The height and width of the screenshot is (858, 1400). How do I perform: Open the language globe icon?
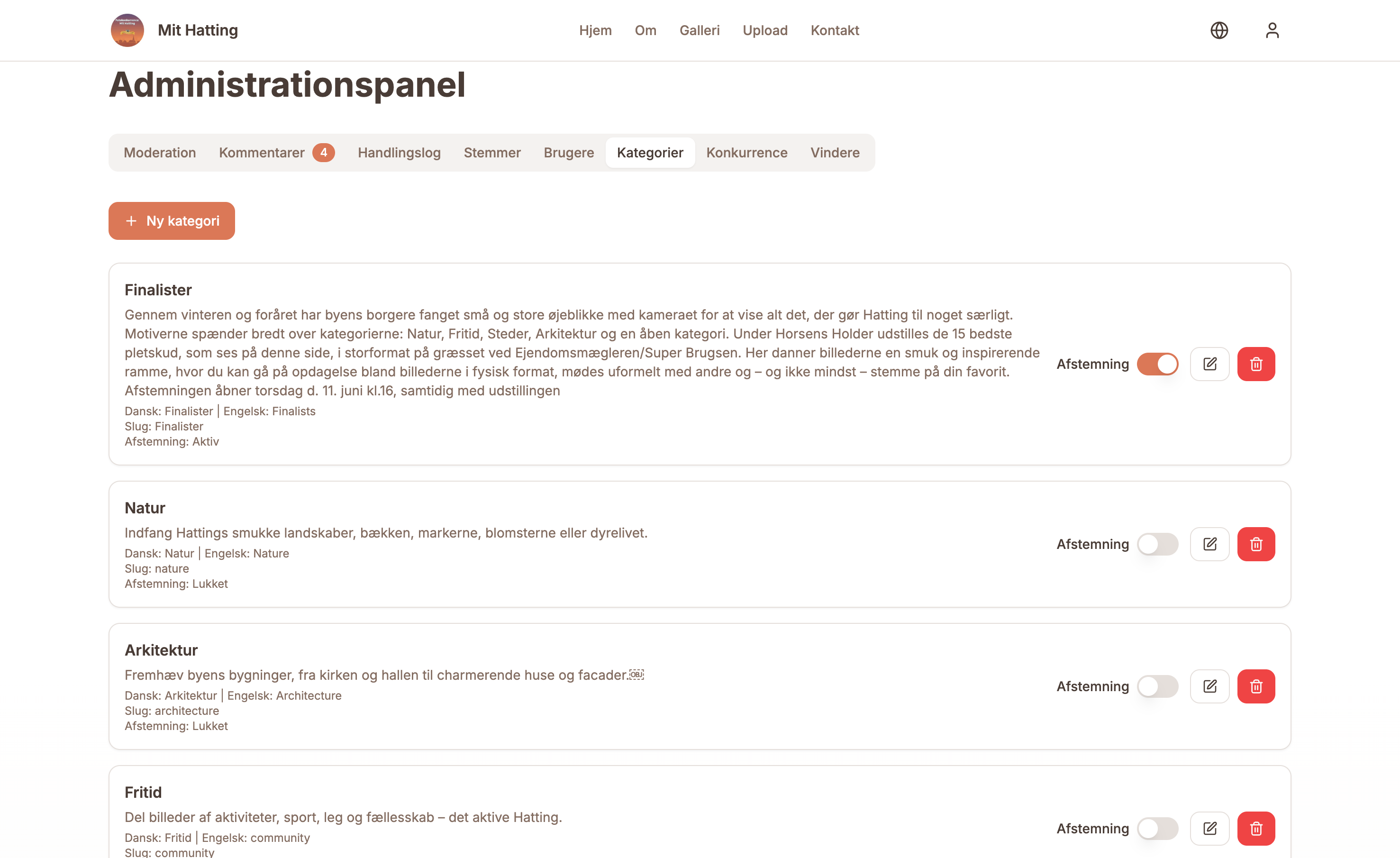(x=1219, y=30)
